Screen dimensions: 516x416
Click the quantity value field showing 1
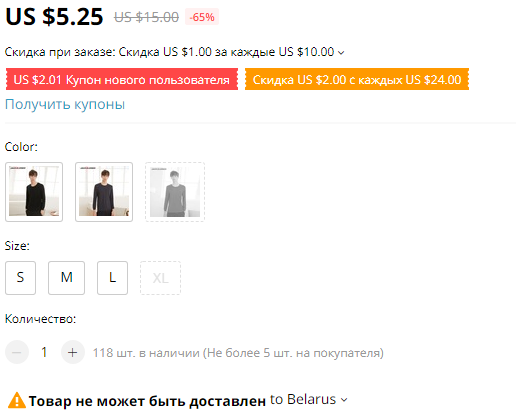44,352
